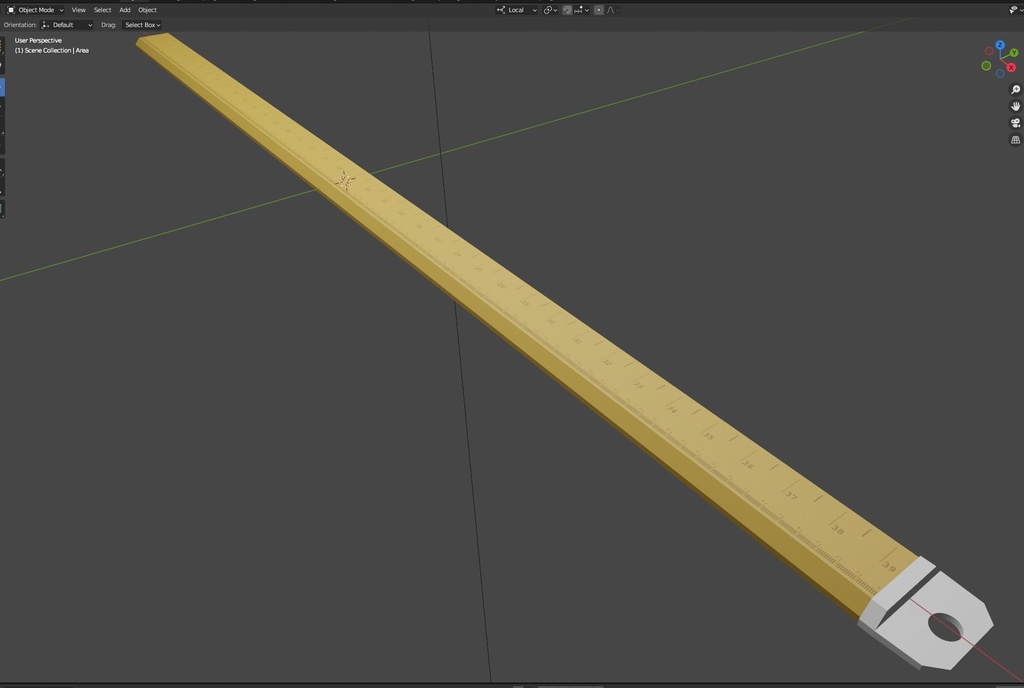Select the hand pan-view icon
This screenshot has width=1024, height=688.
click(1015, 106)
